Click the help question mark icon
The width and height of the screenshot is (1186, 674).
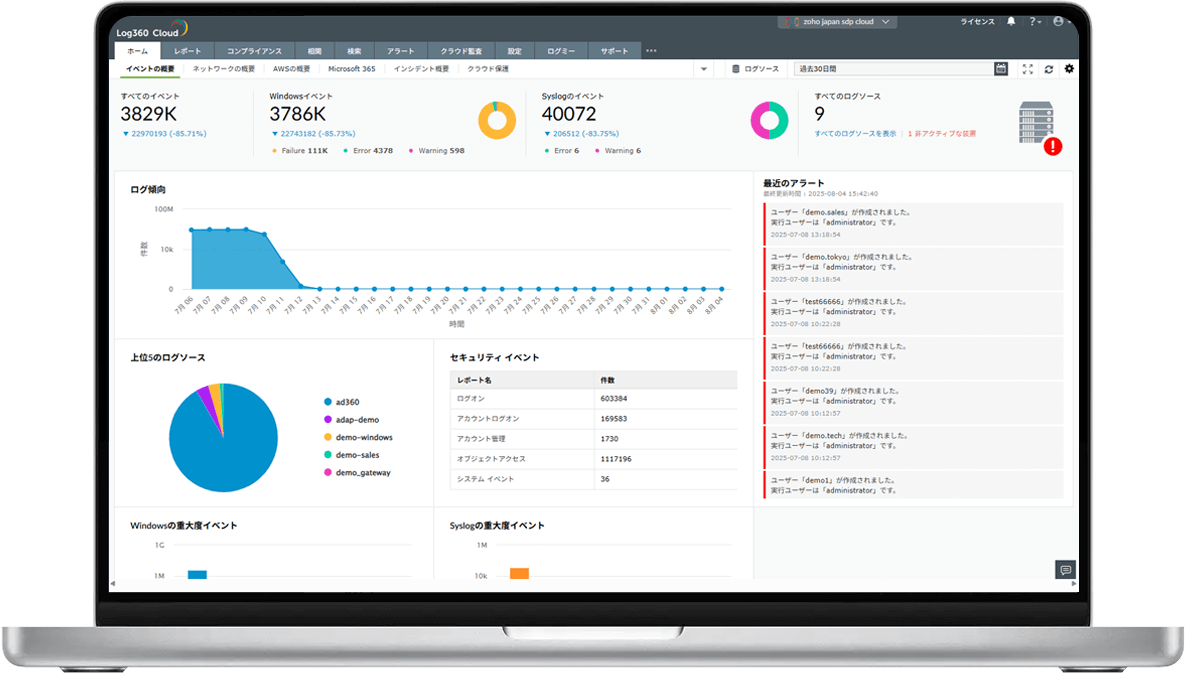(x=1033, y=21)
